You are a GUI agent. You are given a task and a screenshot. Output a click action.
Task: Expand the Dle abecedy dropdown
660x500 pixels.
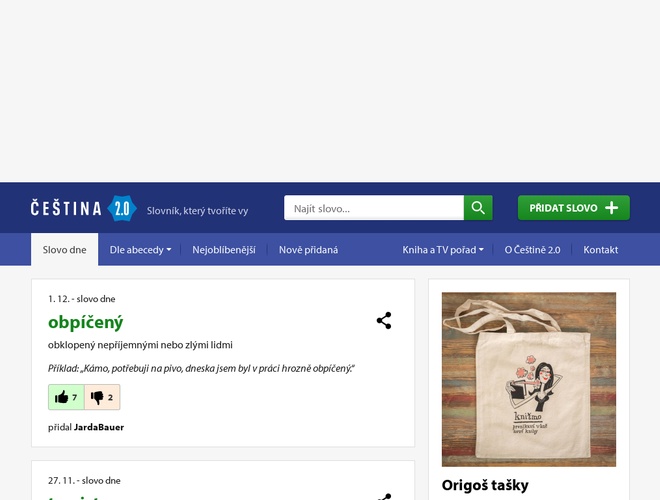click(x=140, y=250)
